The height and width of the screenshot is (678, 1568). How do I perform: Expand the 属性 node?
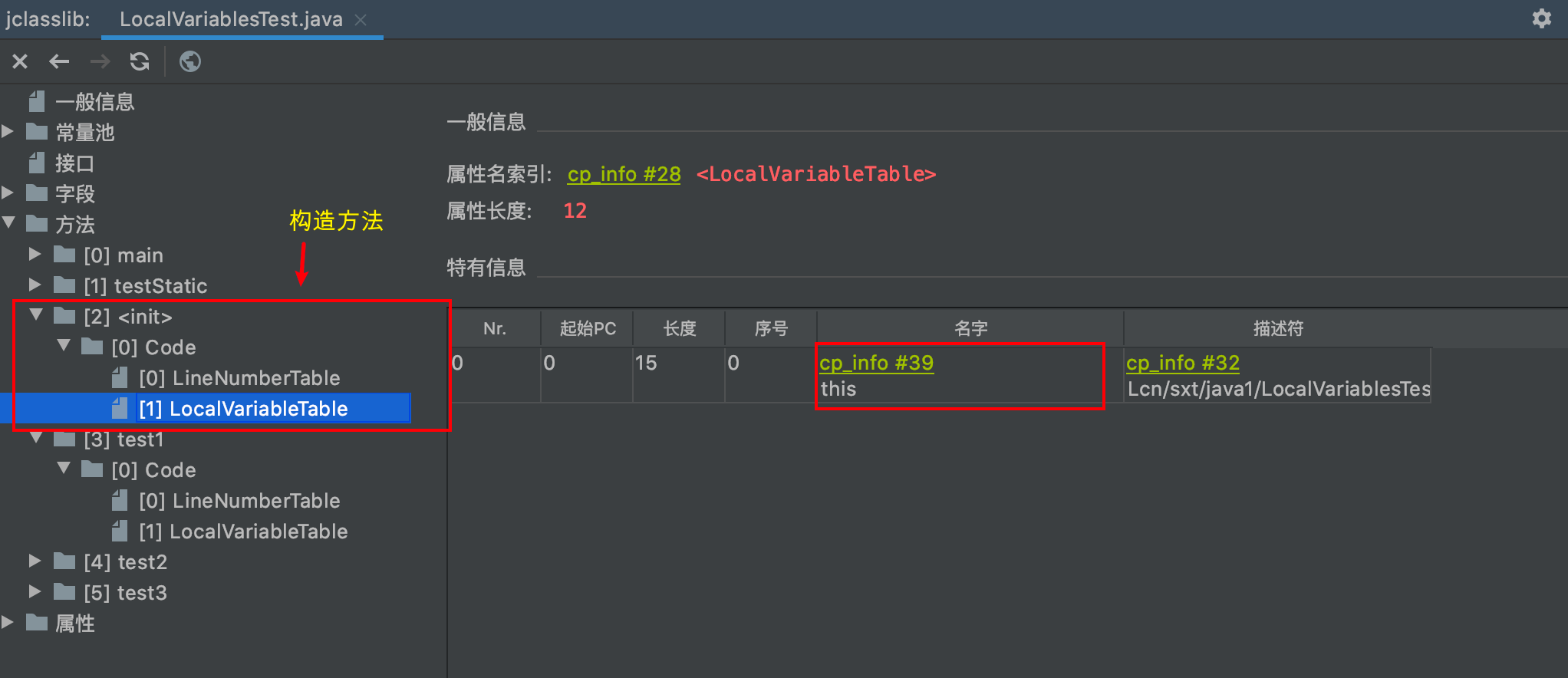(x=8, y=622)
